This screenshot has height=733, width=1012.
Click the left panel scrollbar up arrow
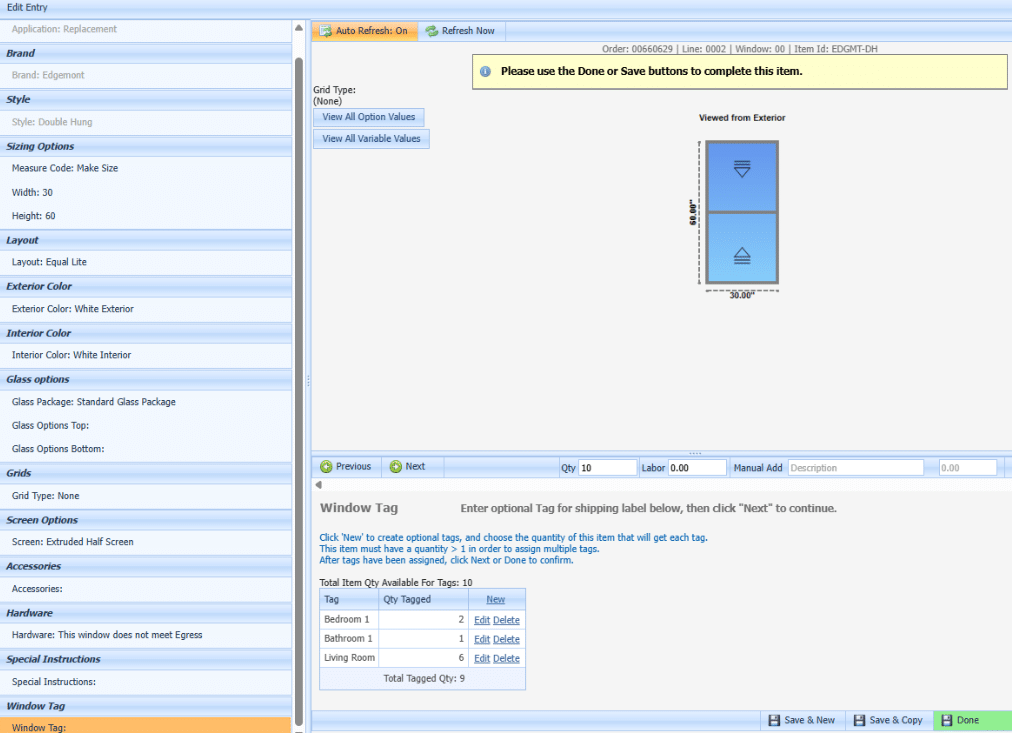(299, 28)
